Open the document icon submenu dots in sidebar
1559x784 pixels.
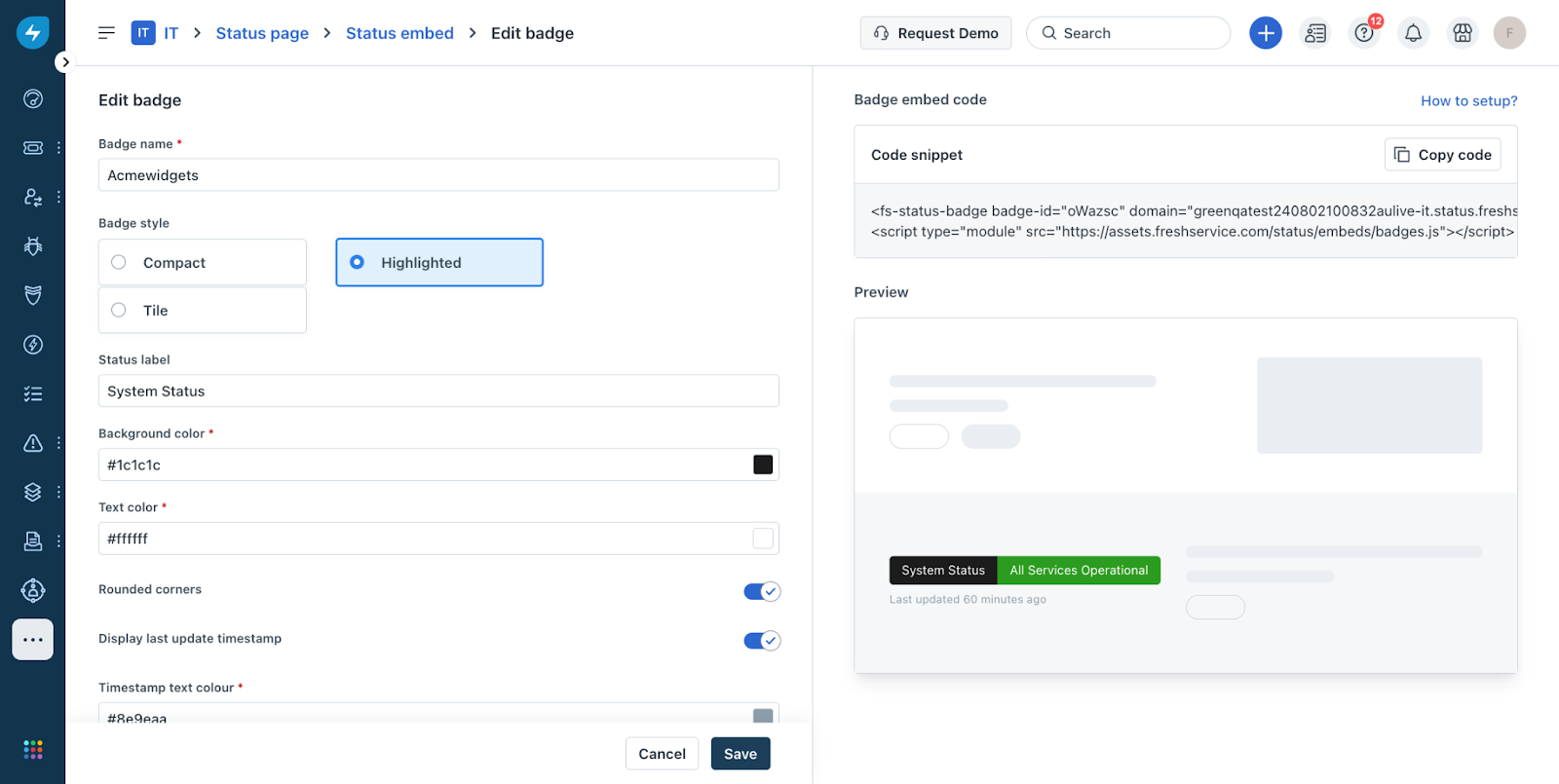(58, 541)
